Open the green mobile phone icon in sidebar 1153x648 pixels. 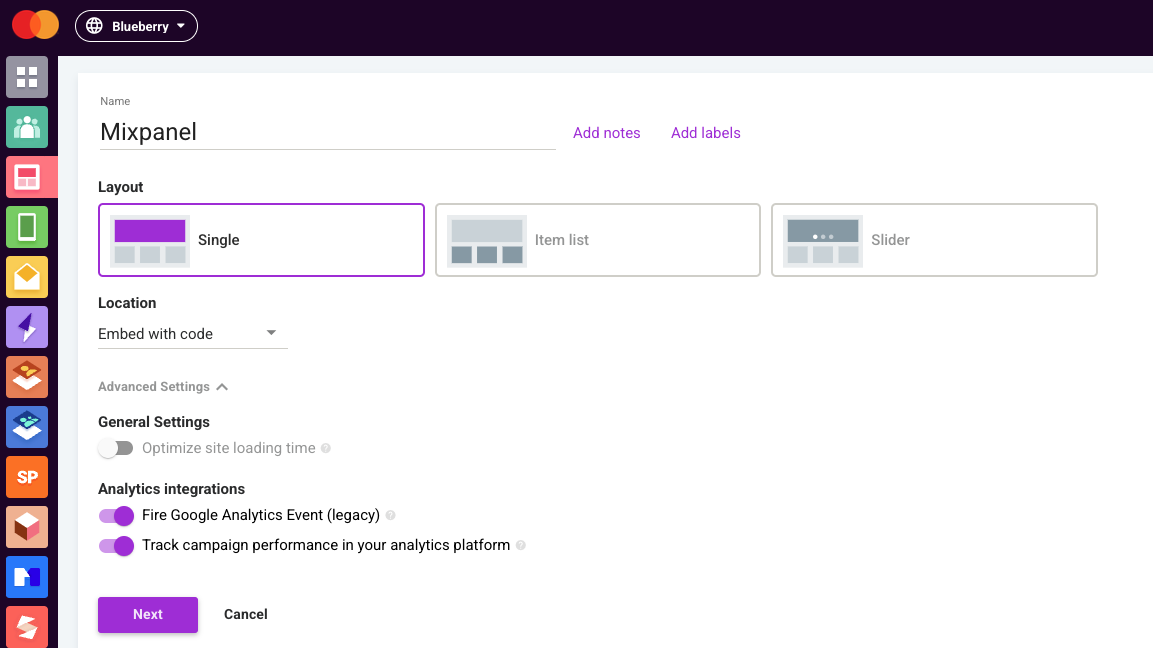[27, 227]
